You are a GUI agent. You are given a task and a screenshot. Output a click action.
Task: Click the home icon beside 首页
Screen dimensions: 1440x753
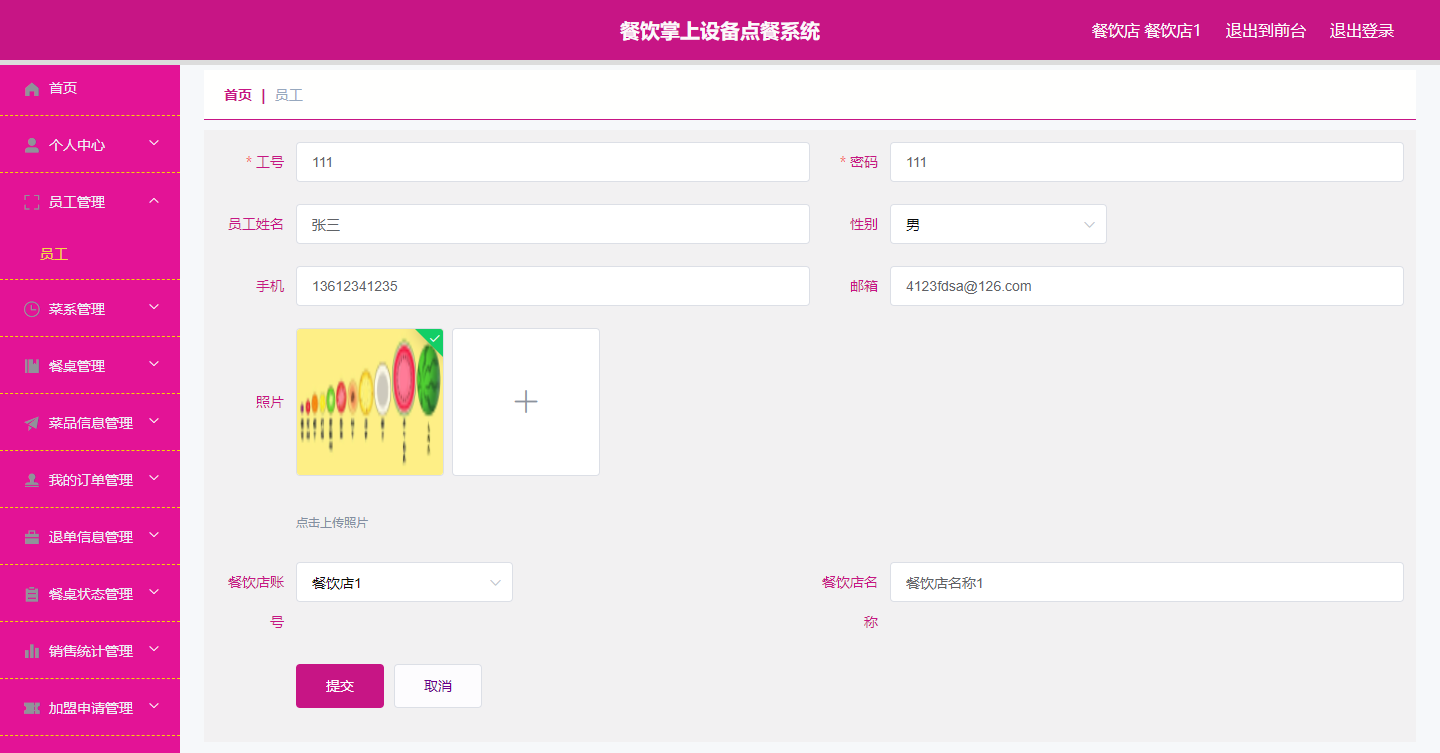[32, 89]
